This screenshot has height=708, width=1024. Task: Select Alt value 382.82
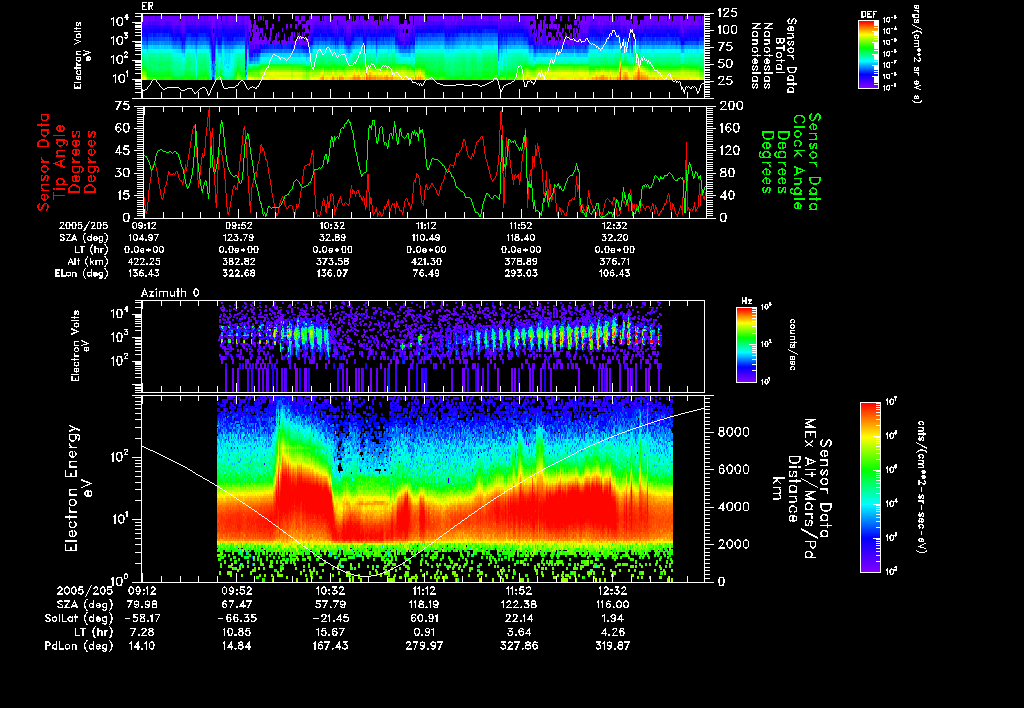(x=238, y=262)
